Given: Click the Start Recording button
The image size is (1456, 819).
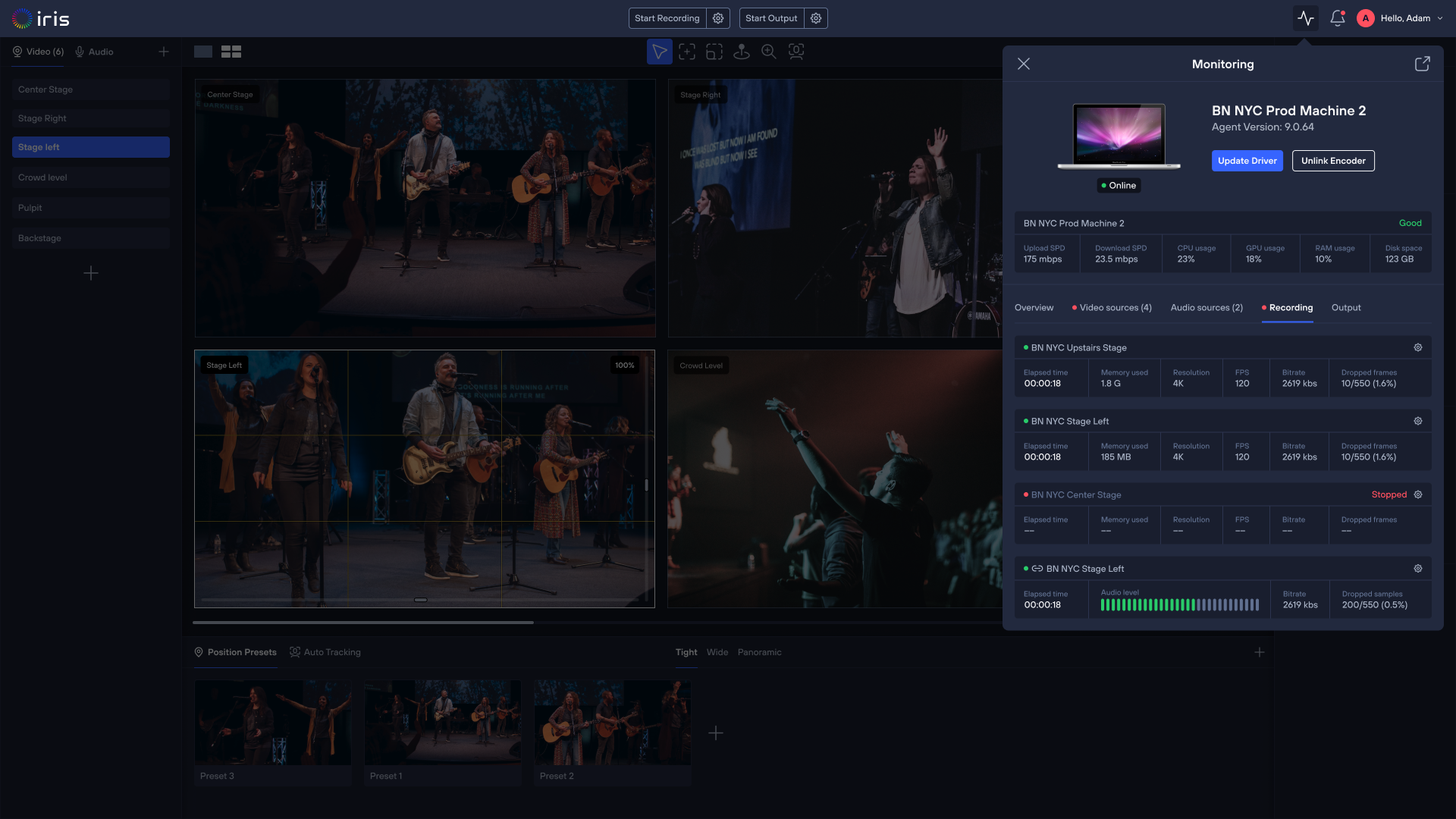Looking at the screenshot, I should [667, 18].
